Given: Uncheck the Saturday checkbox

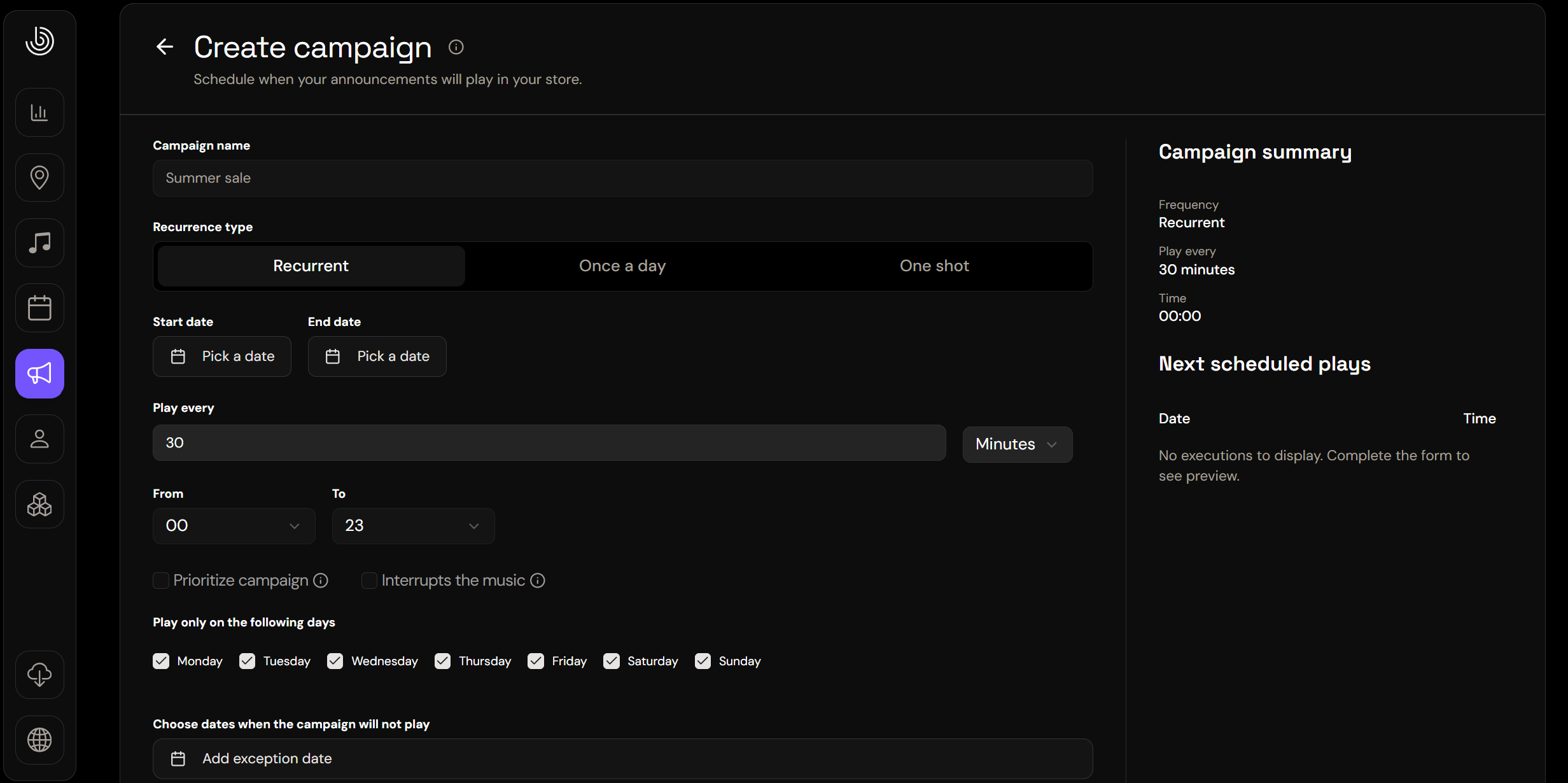Looking at the screenshot, I should (612, 661).
